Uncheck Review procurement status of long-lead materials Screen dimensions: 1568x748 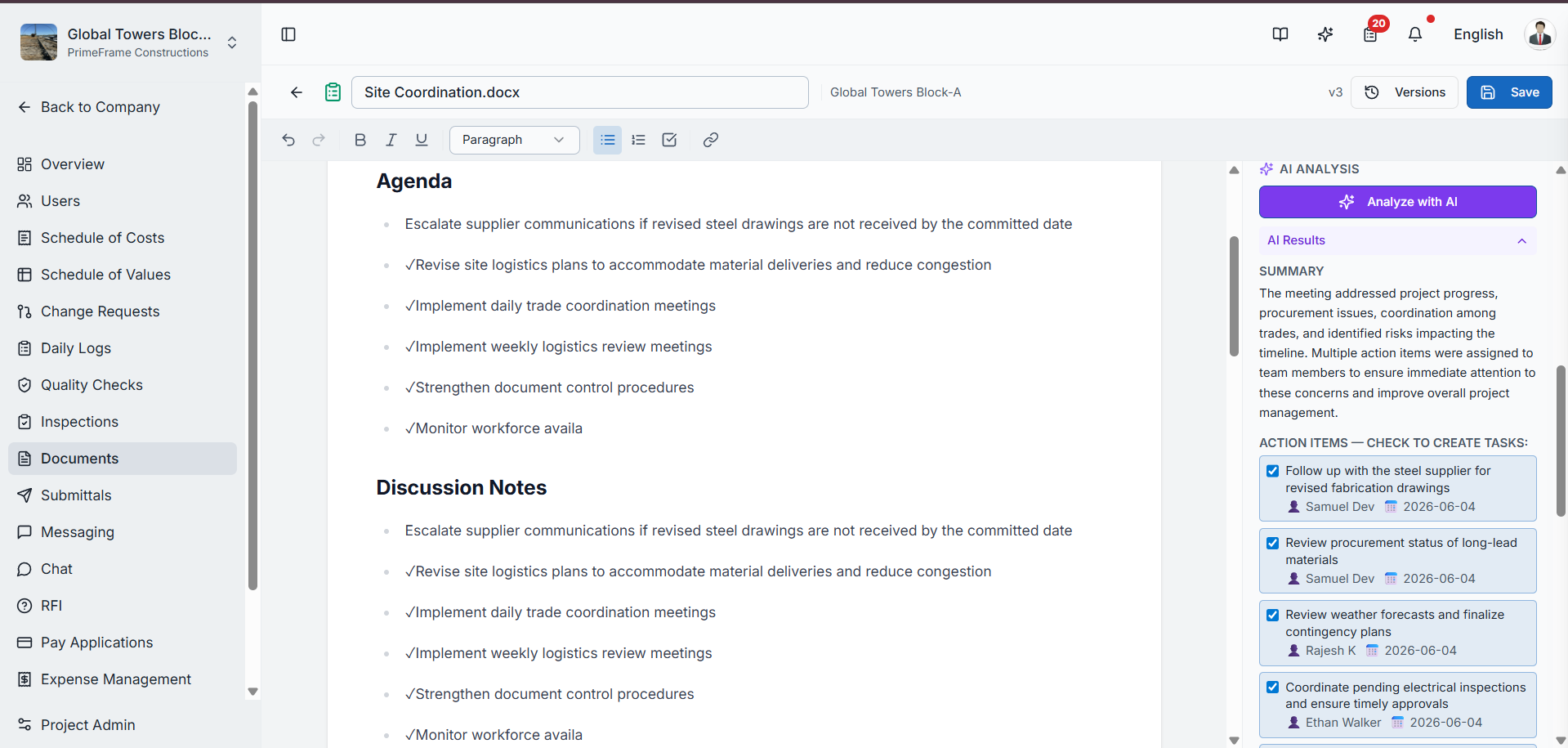coord(1272,543)
